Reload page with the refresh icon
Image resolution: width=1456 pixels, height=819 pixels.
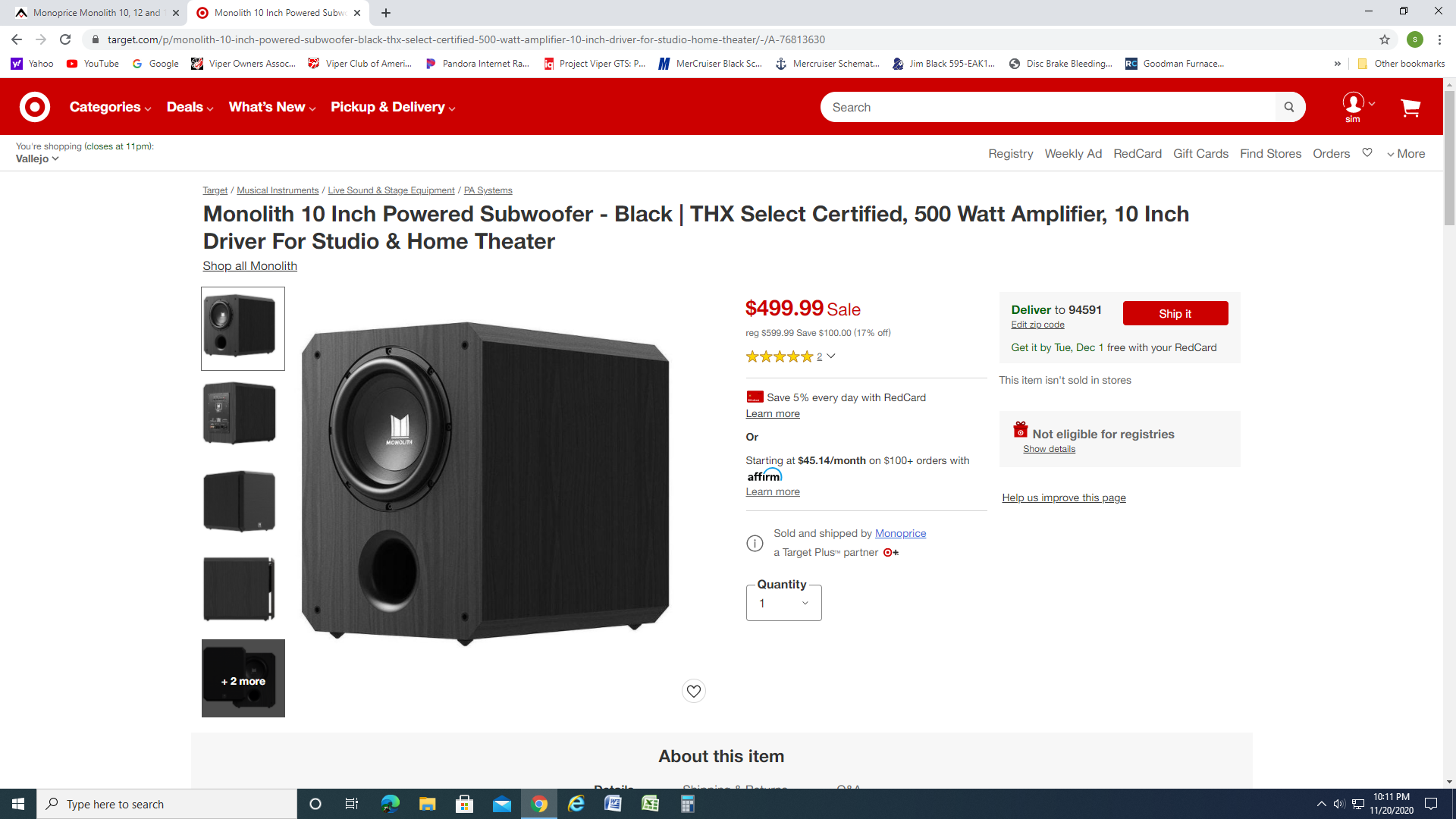[65, 39]
